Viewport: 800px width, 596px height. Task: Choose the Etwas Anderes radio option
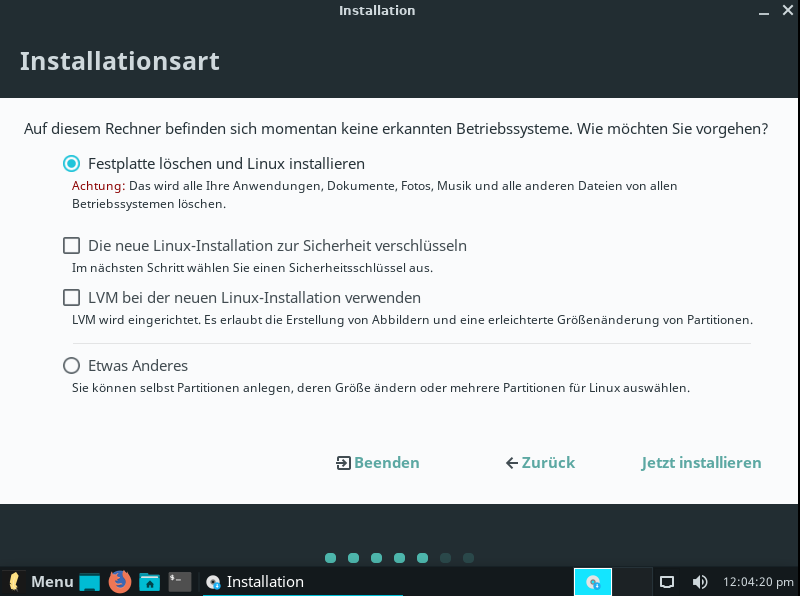(x=71, y=365)
